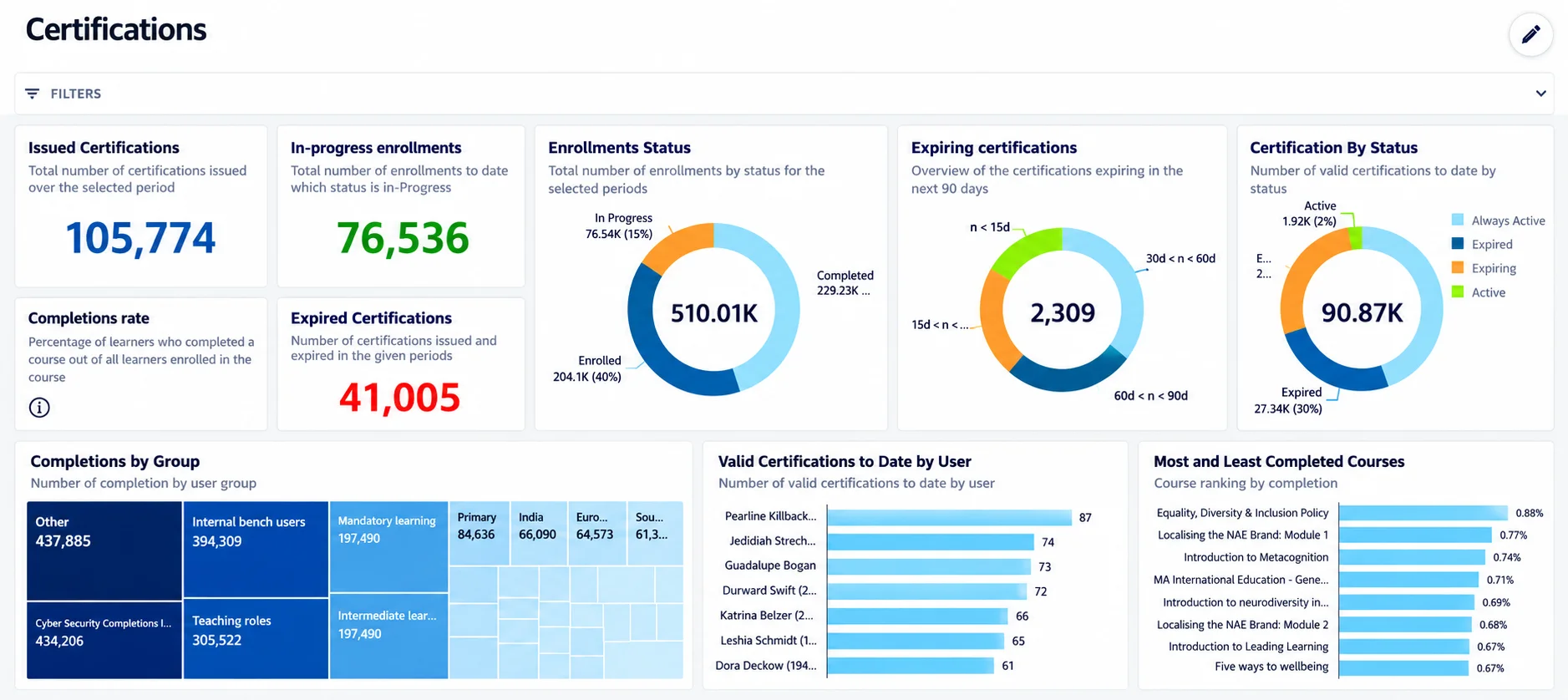Select the Primary 84,636 treemap tile
The height and width of the screenshot is (700, 1568).
pos(480,533)
